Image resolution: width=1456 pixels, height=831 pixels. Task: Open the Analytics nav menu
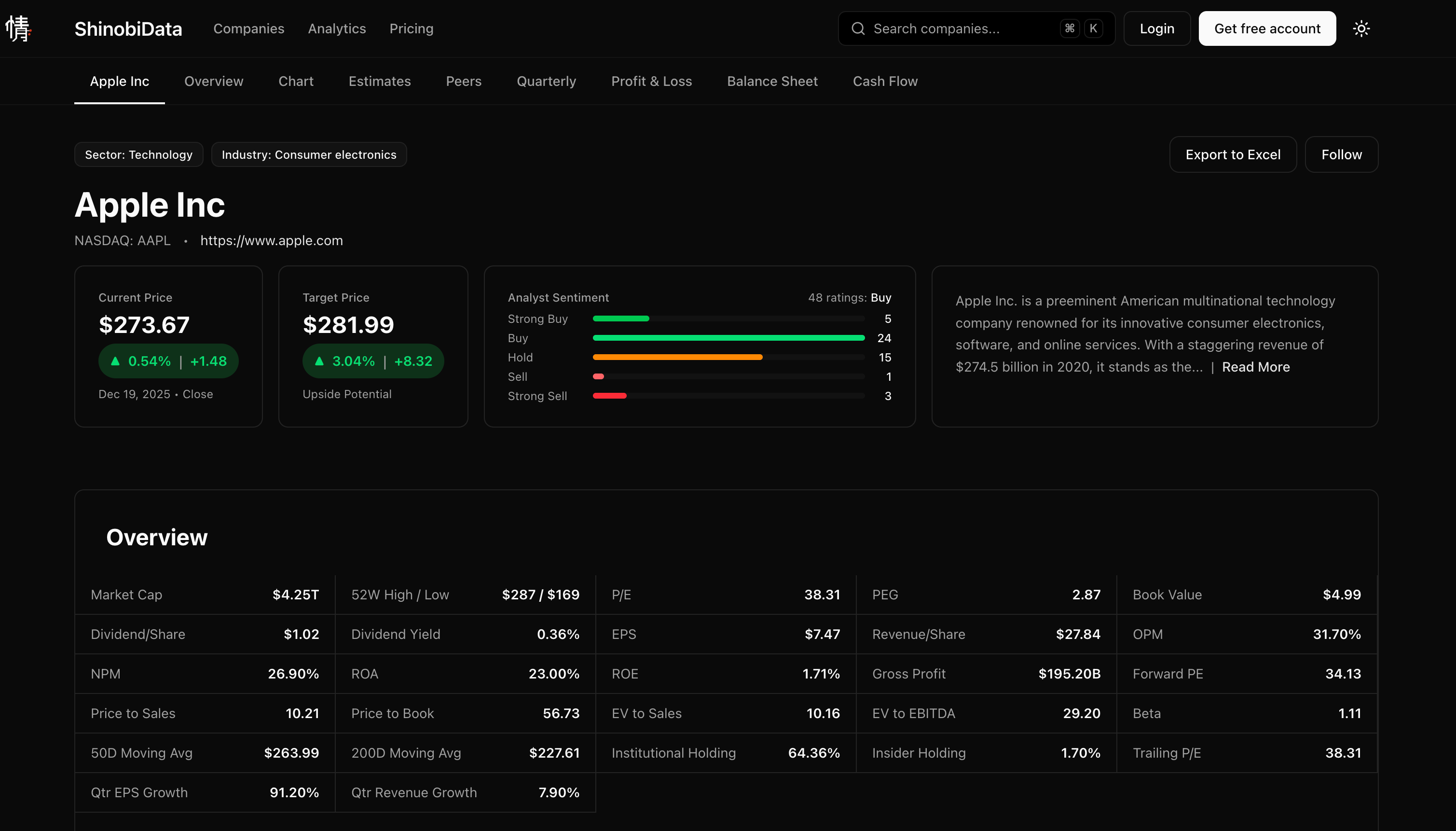pos(337,28)
